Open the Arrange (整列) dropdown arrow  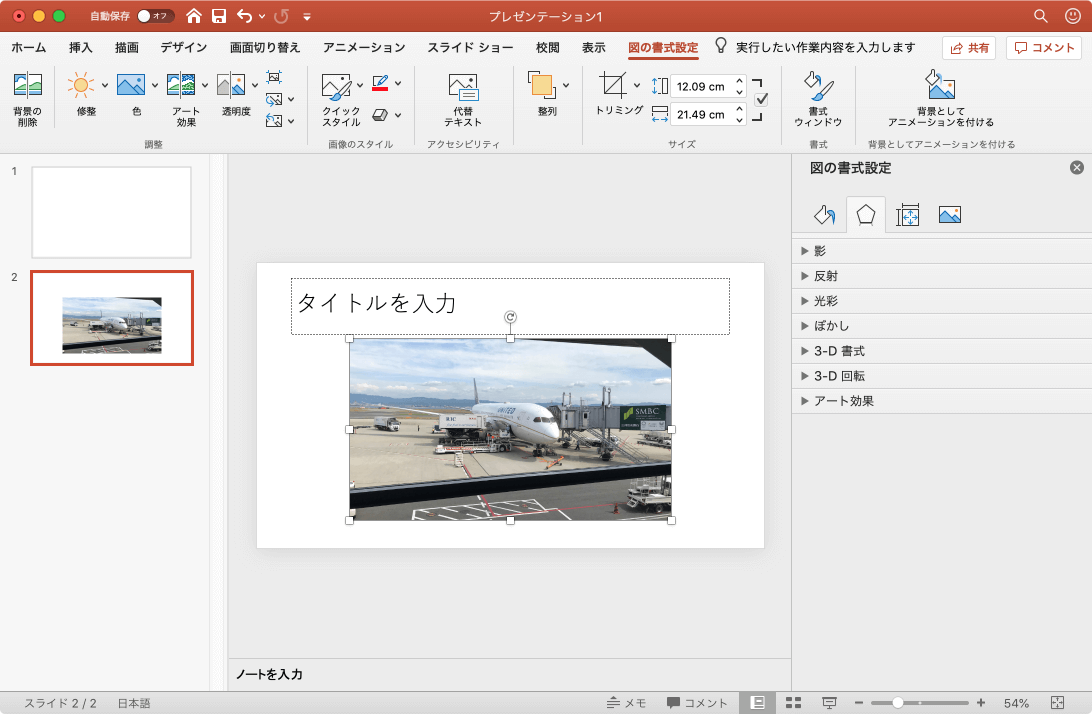[566, 86]
